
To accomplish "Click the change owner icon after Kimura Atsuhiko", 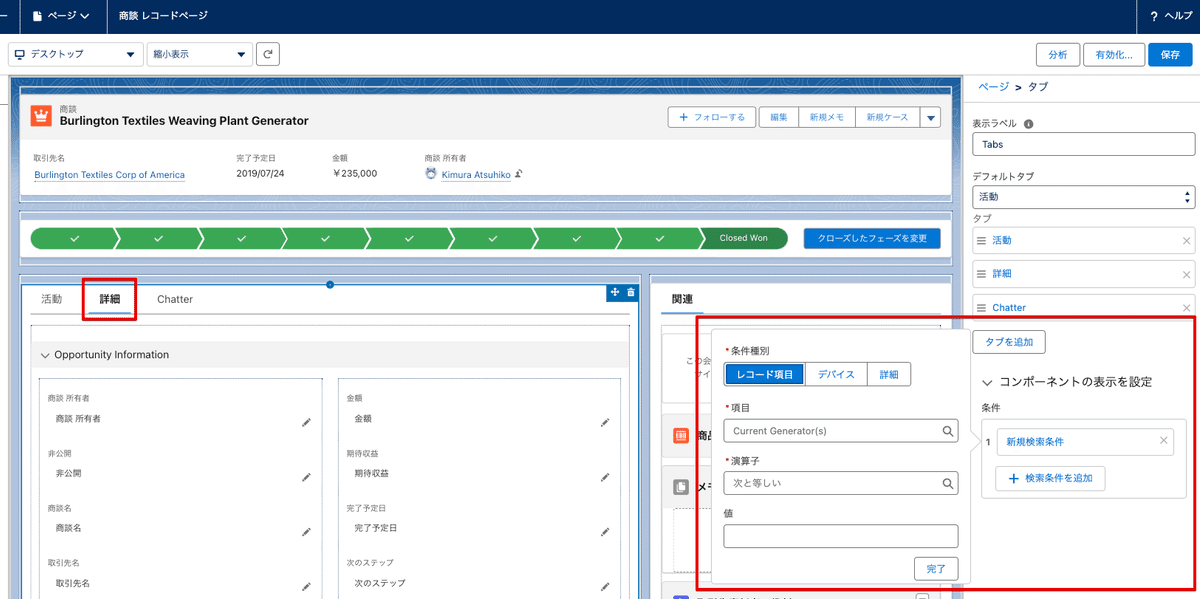I will point(519,174).
